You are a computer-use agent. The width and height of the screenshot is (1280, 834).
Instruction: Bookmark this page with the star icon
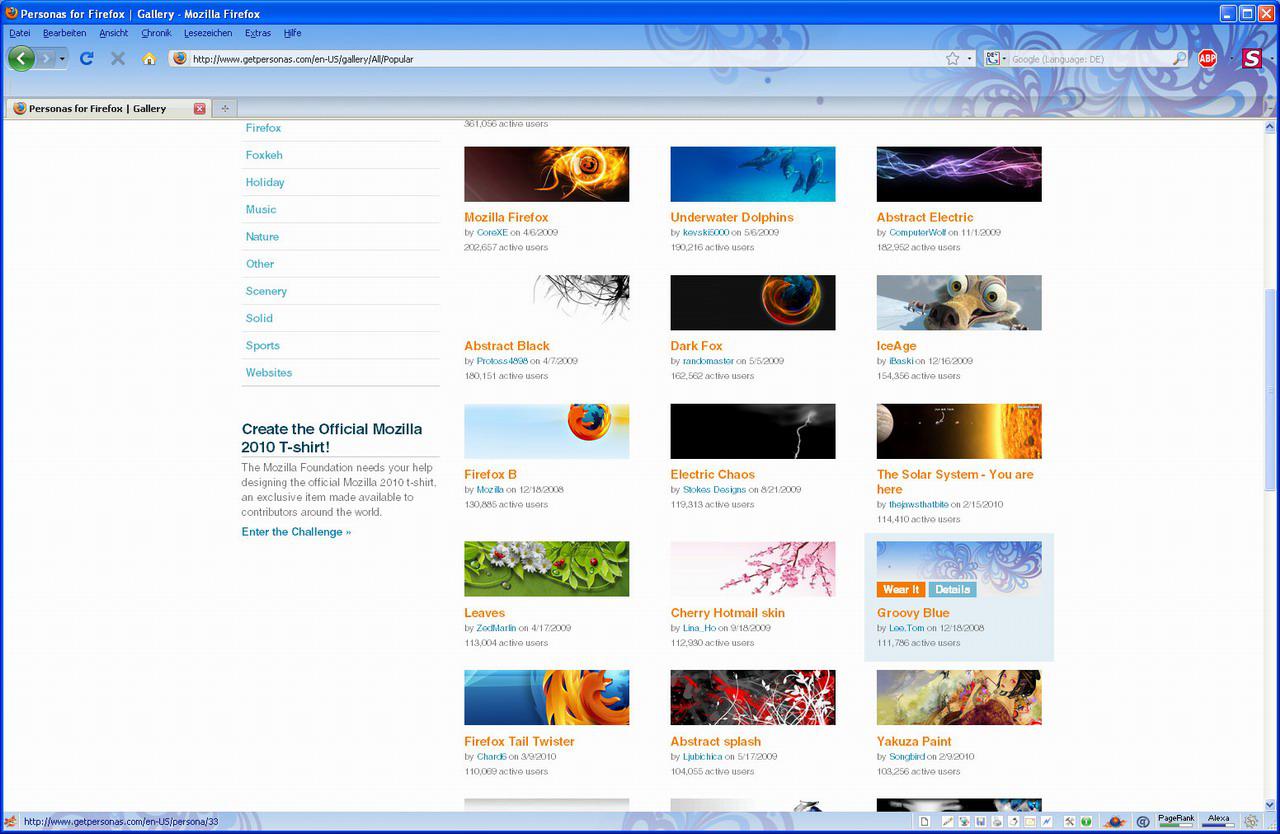(953, 59)
